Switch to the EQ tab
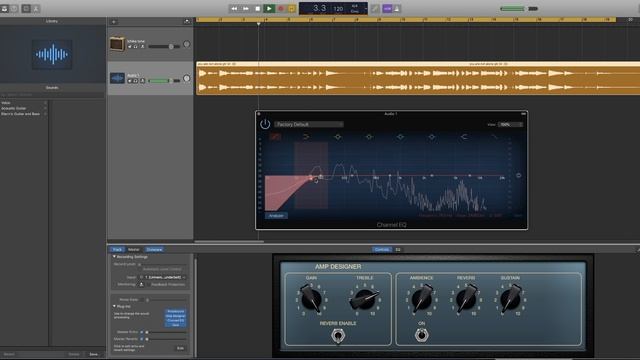640x360 pixels. pos(398,249)
